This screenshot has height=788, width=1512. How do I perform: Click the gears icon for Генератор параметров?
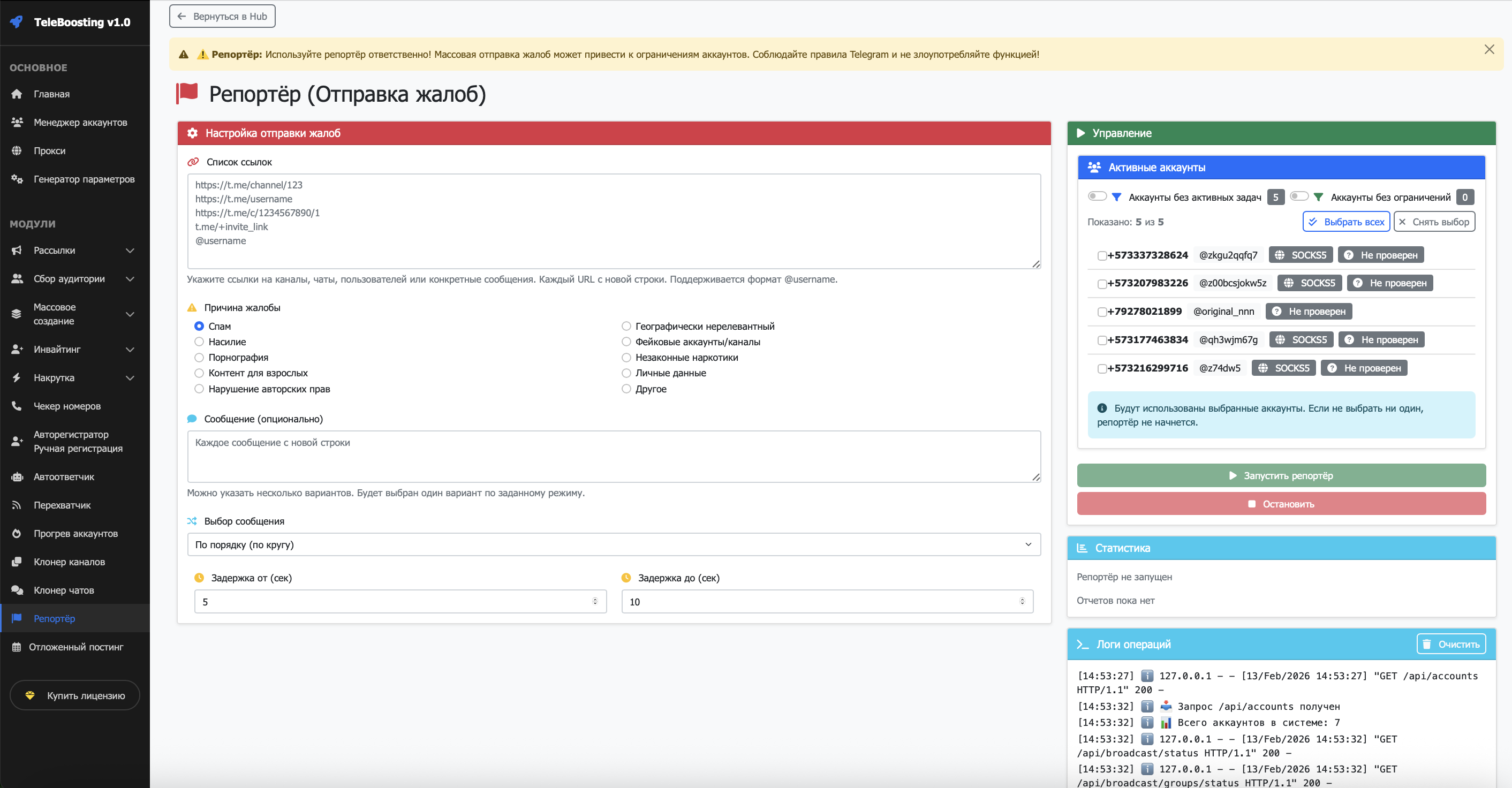point(17,179)
